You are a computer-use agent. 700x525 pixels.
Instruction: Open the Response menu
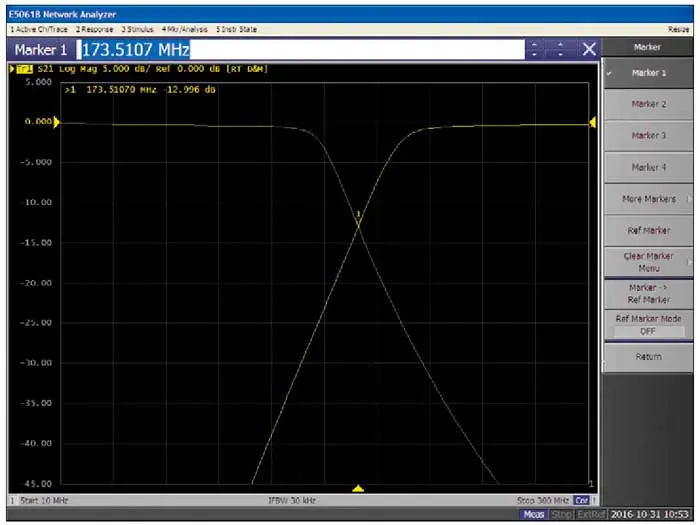click(94, 29)
